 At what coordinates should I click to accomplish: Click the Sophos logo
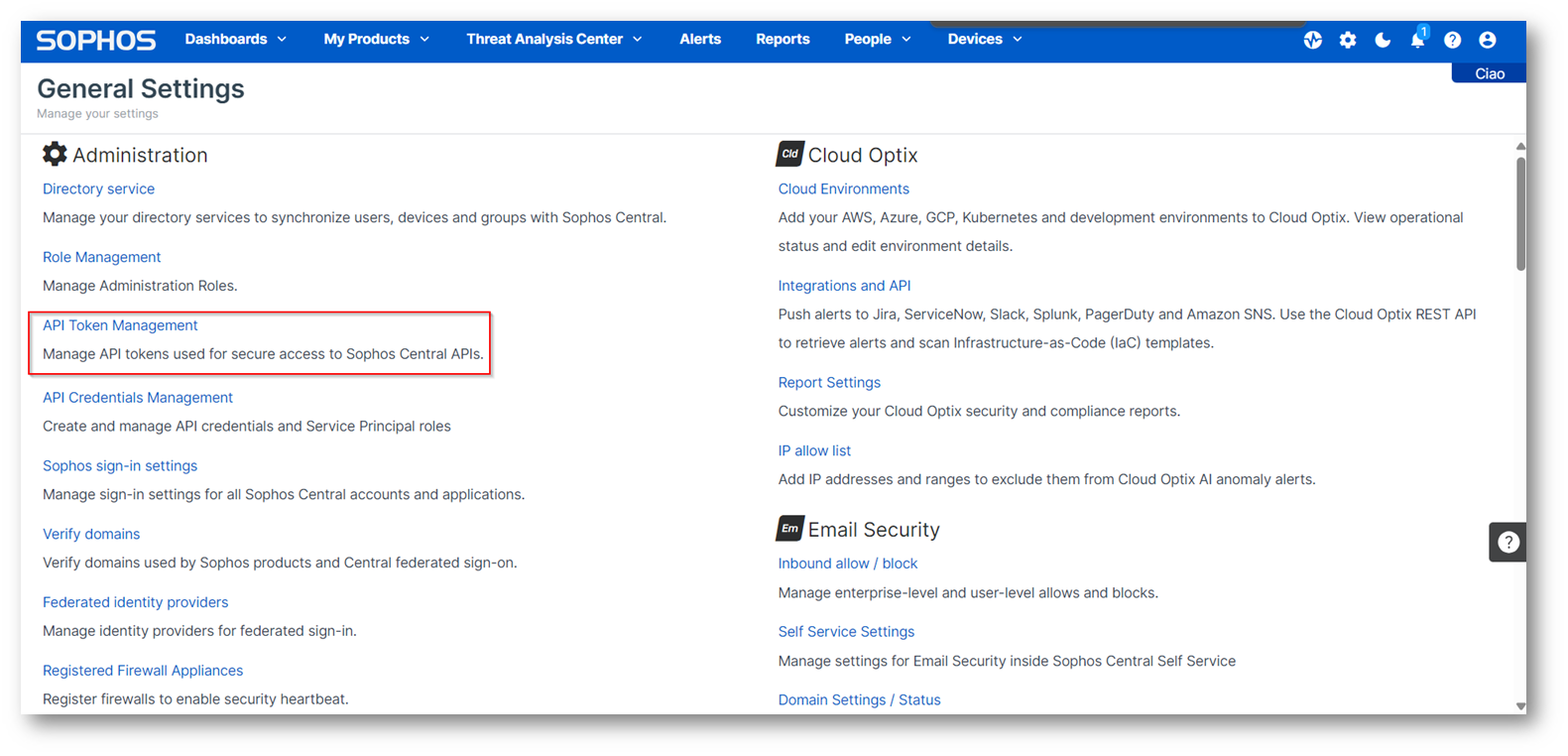[x=96, y=41]
